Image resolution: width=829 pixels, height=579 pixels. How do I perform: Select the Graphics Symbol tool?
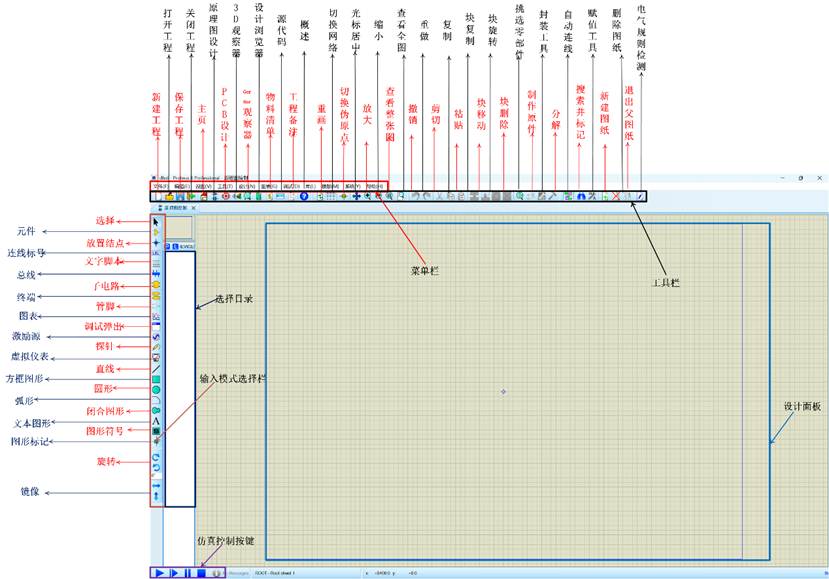[156, 431]
